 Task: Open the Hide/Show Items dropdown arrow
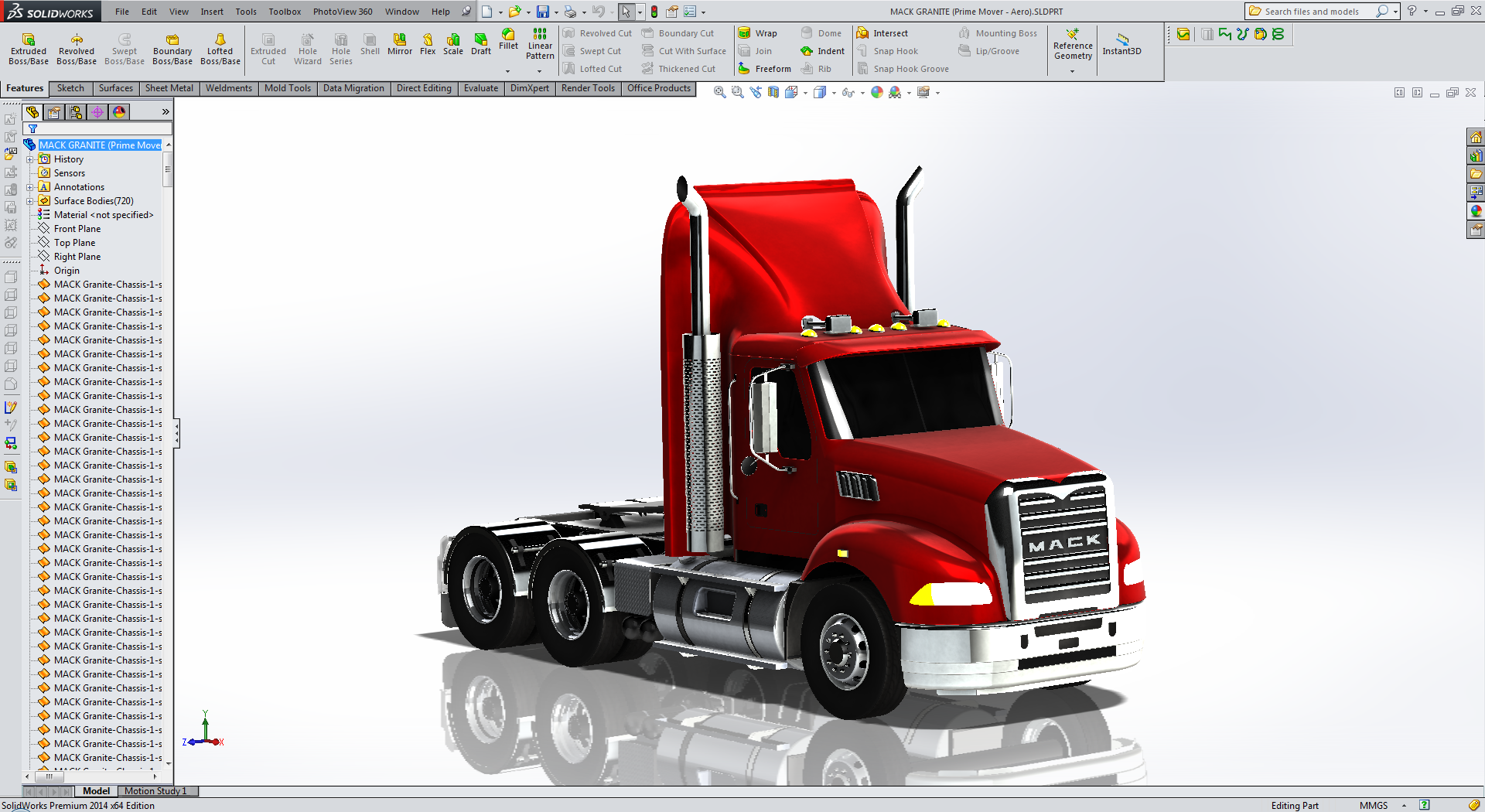pyautogui.click(x=862, y=93)
